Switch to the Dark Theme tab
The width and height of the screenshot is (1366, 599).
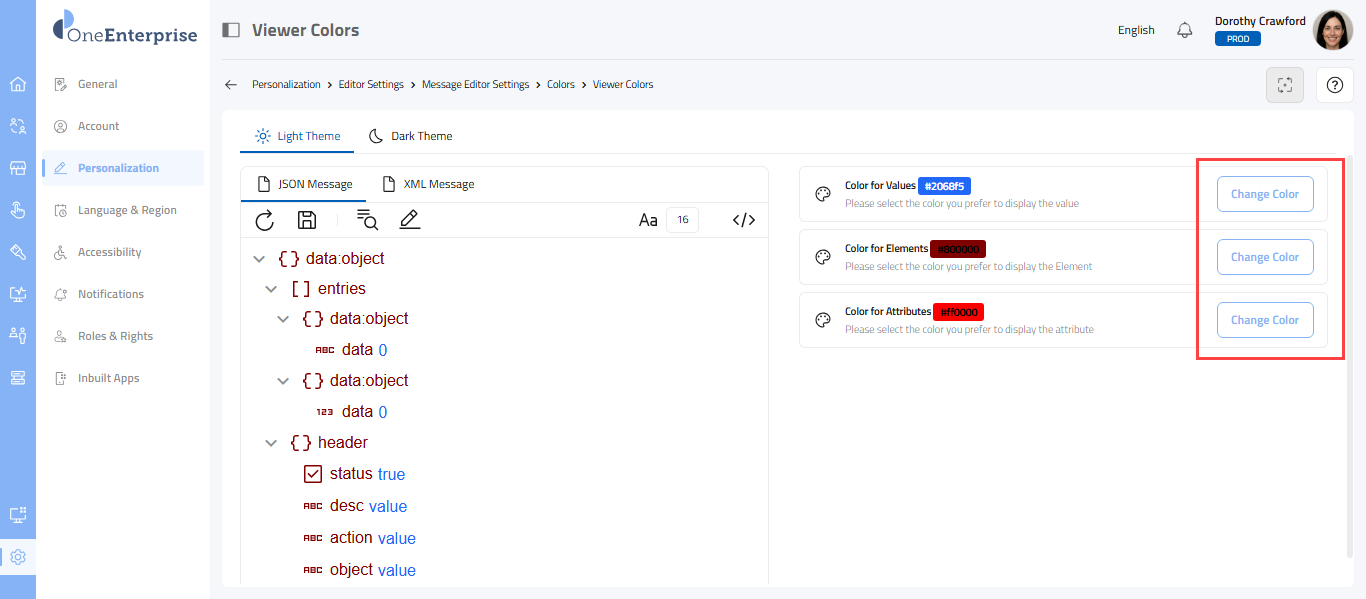point(411,136)
